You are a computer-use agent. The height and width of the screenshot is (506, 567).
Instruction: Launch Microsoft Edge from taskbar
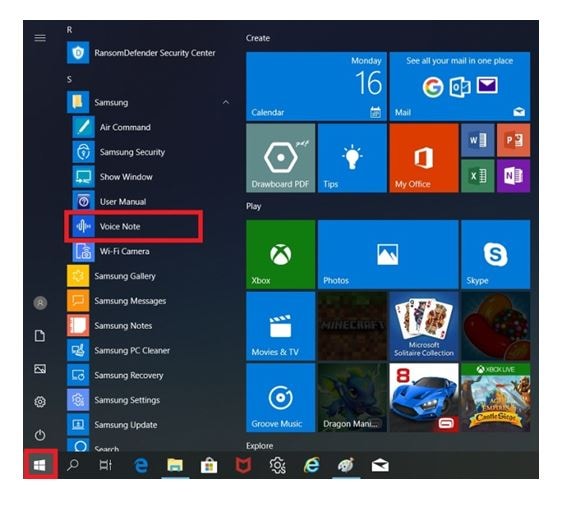141,466
